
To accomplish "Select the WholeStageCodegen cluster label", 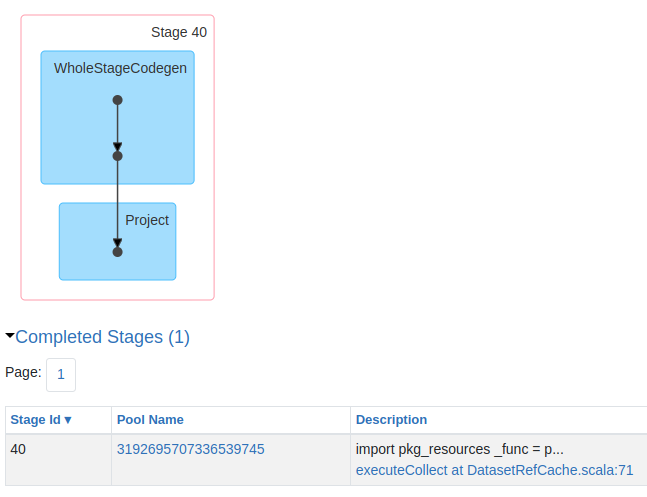I will [120, 68].
